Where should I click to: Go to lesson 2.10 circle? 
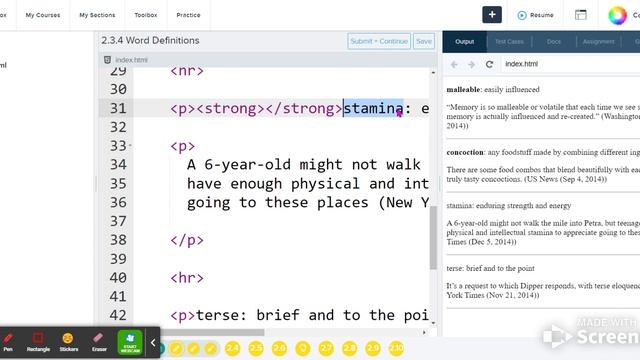pyautogui.click(x=396, y=349)
